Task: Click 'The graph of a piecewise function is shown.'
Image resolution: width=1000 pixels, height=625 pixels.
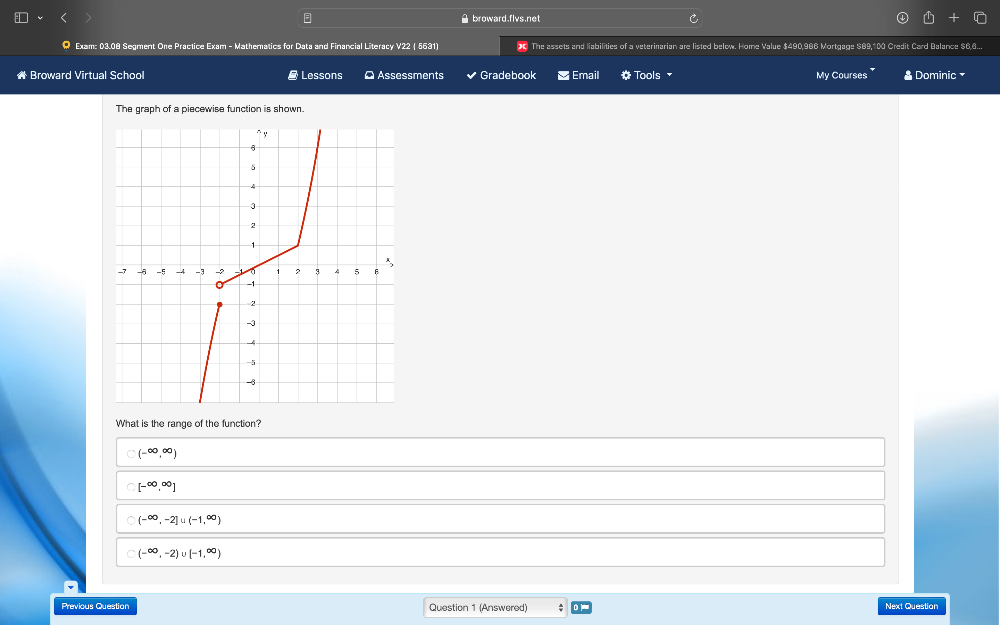Action: click(210, 109)
